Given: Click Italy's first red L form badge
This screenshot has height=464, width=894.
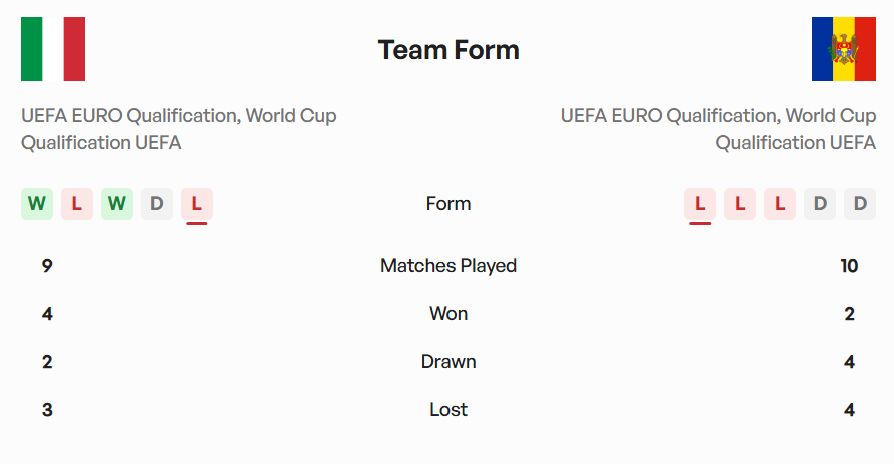Looking at the screenshot, I should 77,204.
